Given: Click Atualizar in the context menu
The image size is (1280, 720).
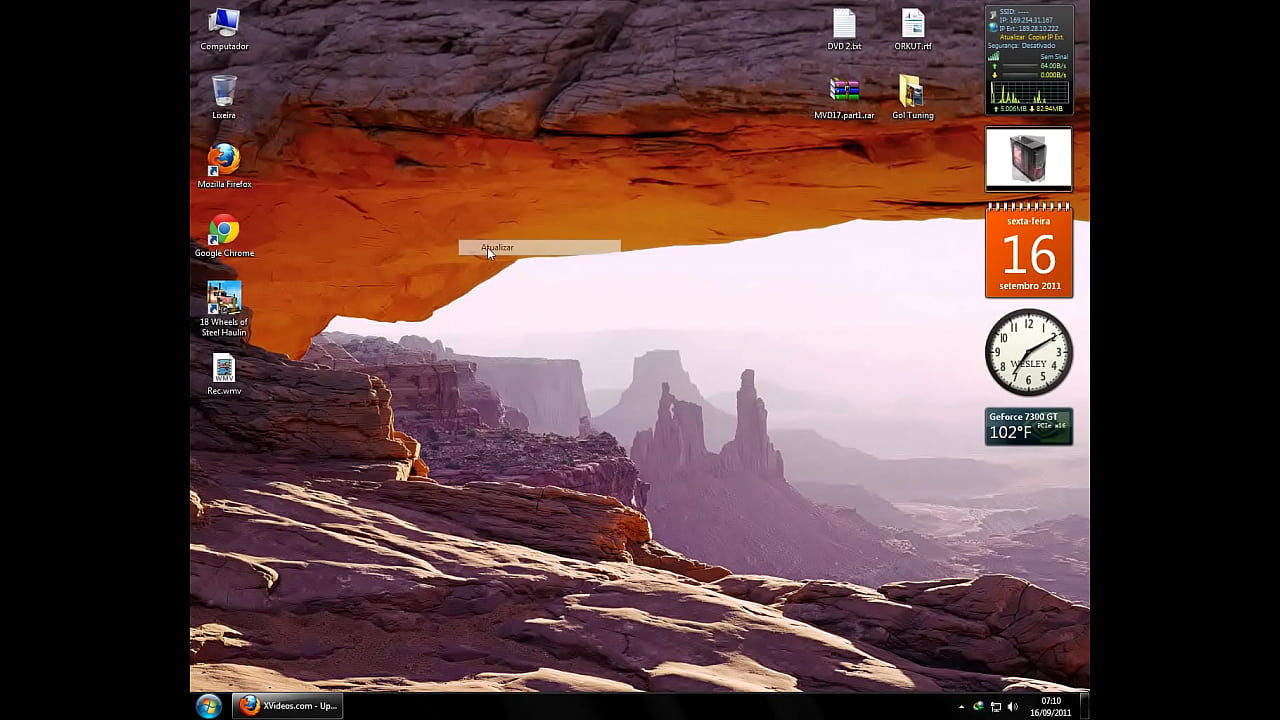Looking at the screenshot, I should (498, 247).
